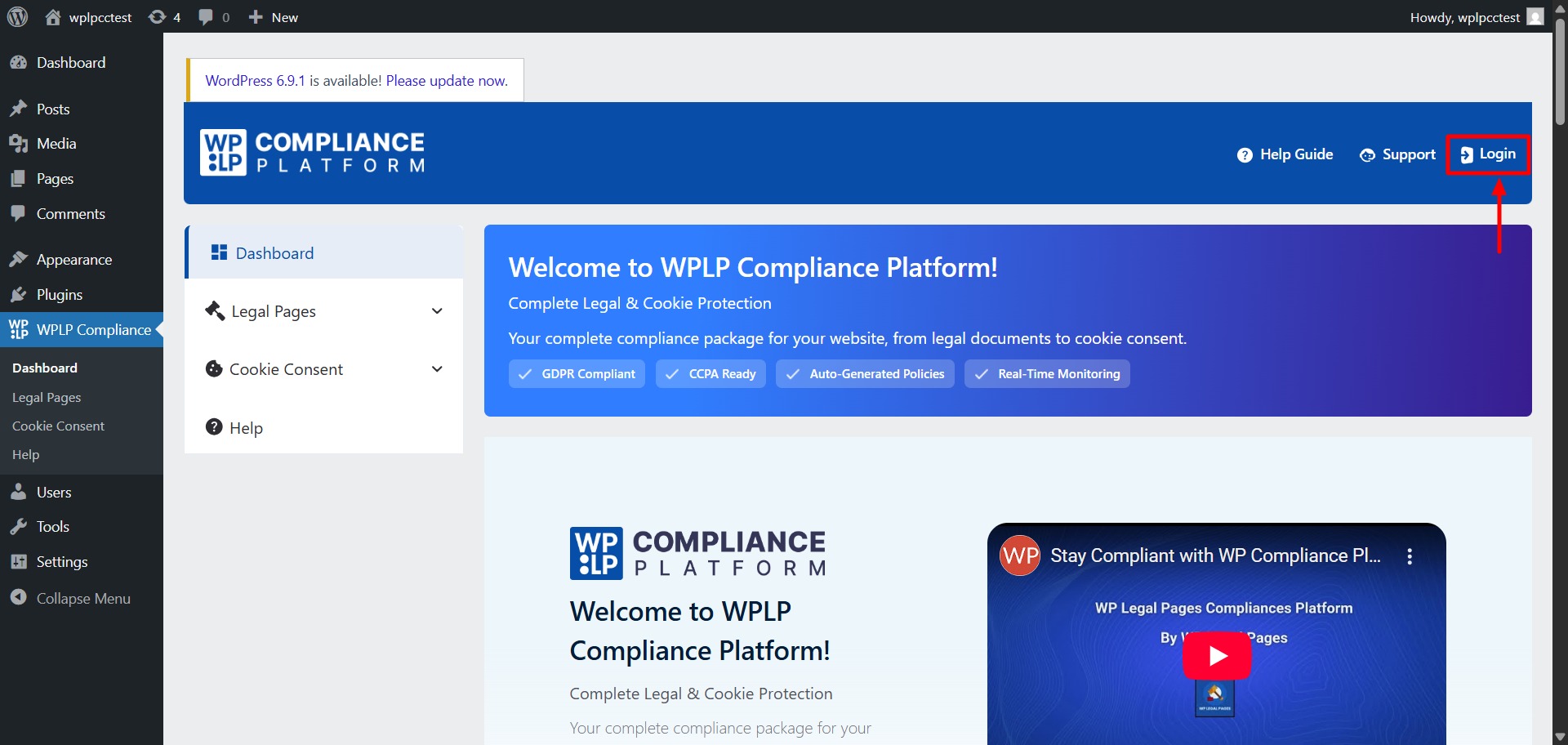Viewport: 1568px width, 745px height.
Task: Select the Dashboard tab in plugin panel
Action: 274,253
